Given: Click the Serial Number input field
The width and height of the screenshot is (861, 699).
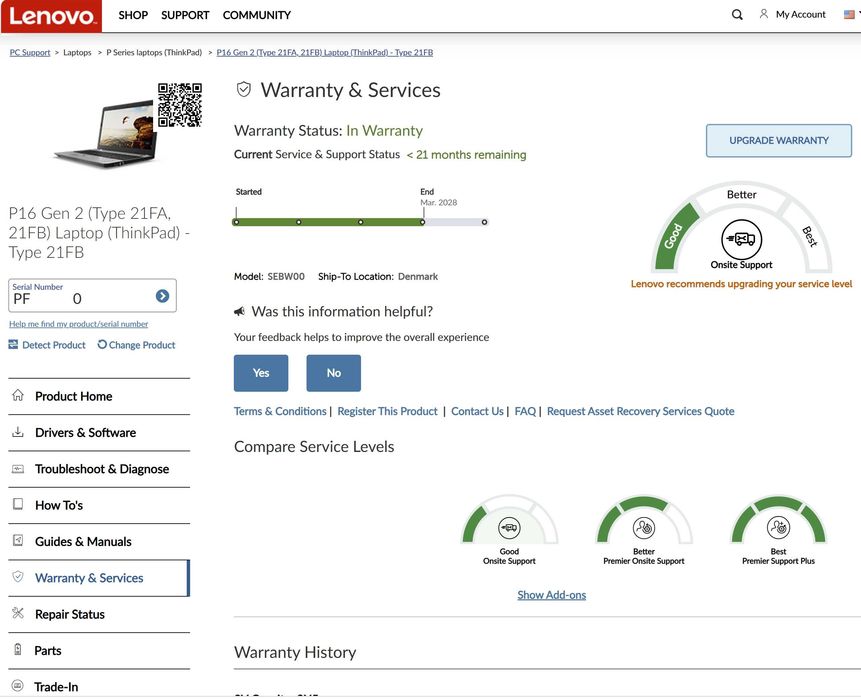Looking at the screenshot, I should pyautogui.click(x=92, y=295).
